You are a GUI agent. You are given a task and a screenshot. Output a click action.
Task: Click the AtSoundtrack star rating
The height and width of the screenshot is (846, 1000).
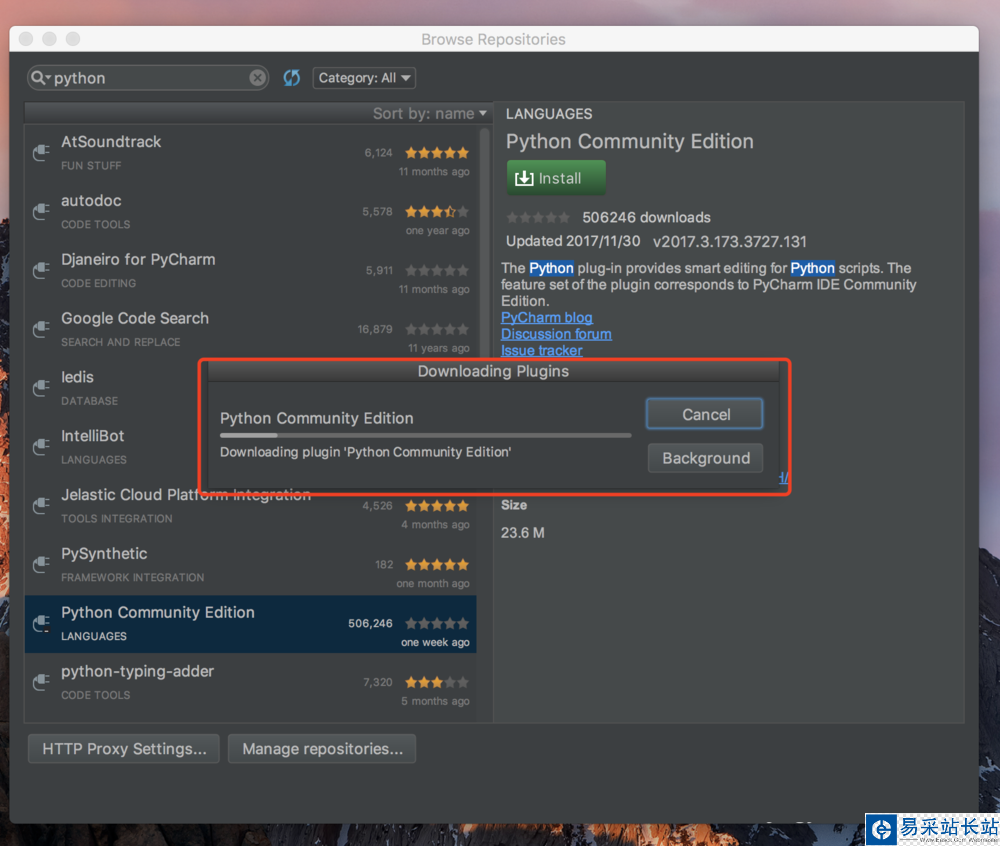coord(437,153)
